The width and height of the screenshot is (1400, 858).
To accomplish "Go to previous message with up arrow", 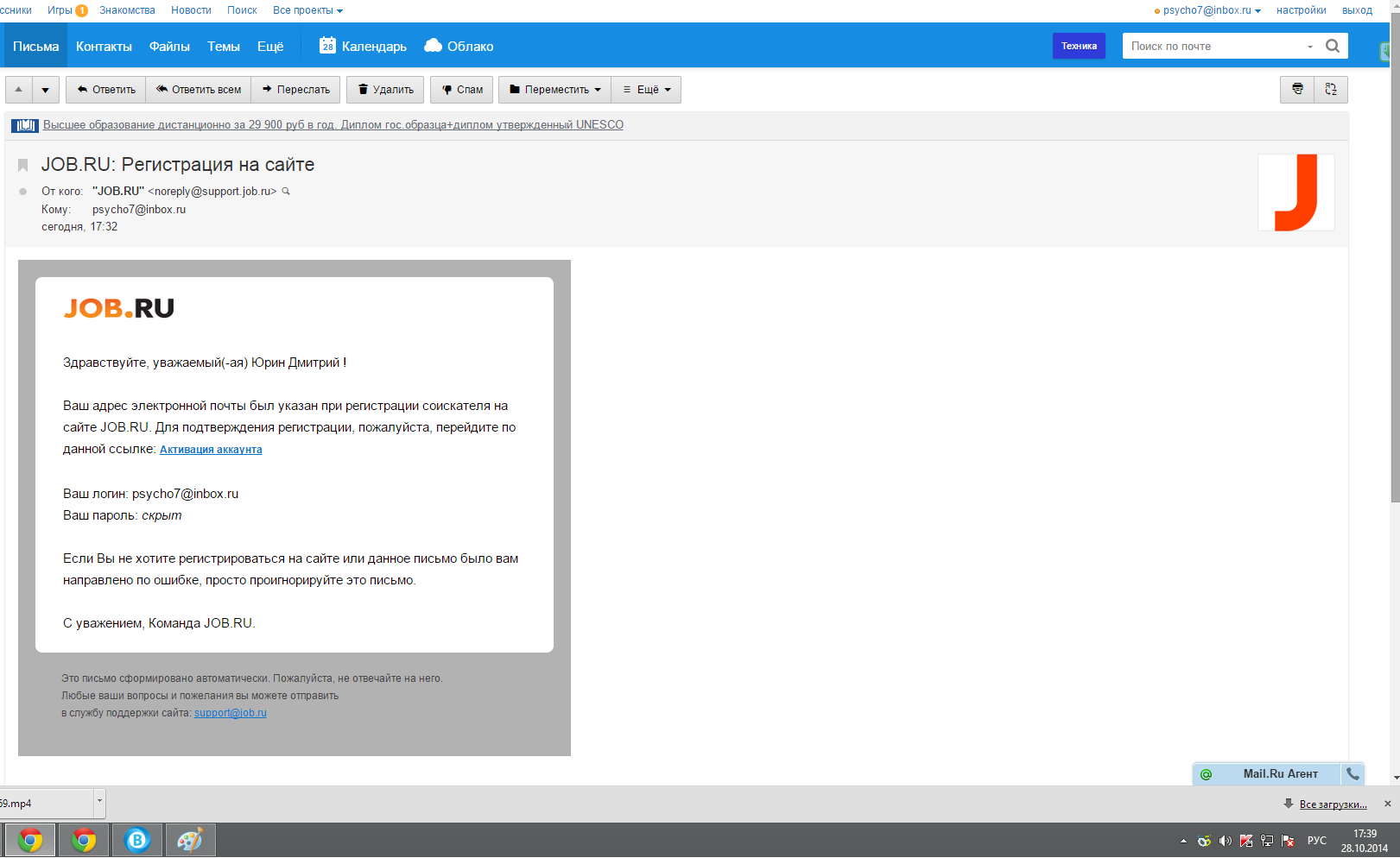I will (19, 90).
